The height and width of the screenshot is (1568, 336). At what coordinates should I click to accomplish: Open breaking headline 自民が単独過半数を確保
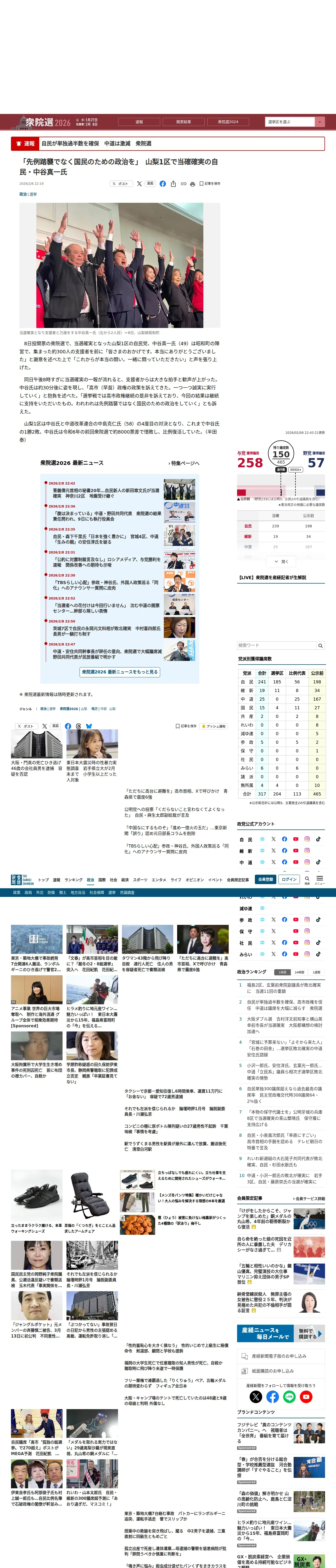(x=96, y=144)
